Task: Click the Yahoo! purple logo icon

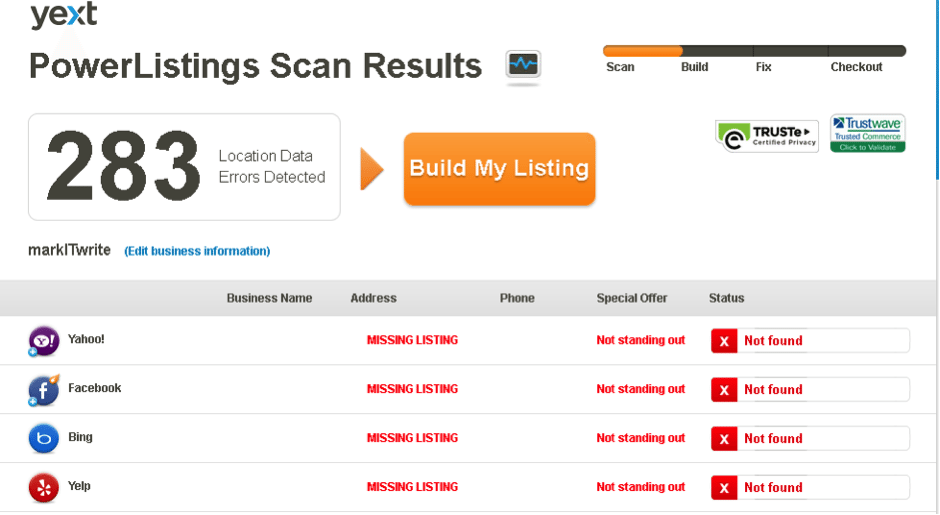Action: pyautogui.click(x=44, y=340)
